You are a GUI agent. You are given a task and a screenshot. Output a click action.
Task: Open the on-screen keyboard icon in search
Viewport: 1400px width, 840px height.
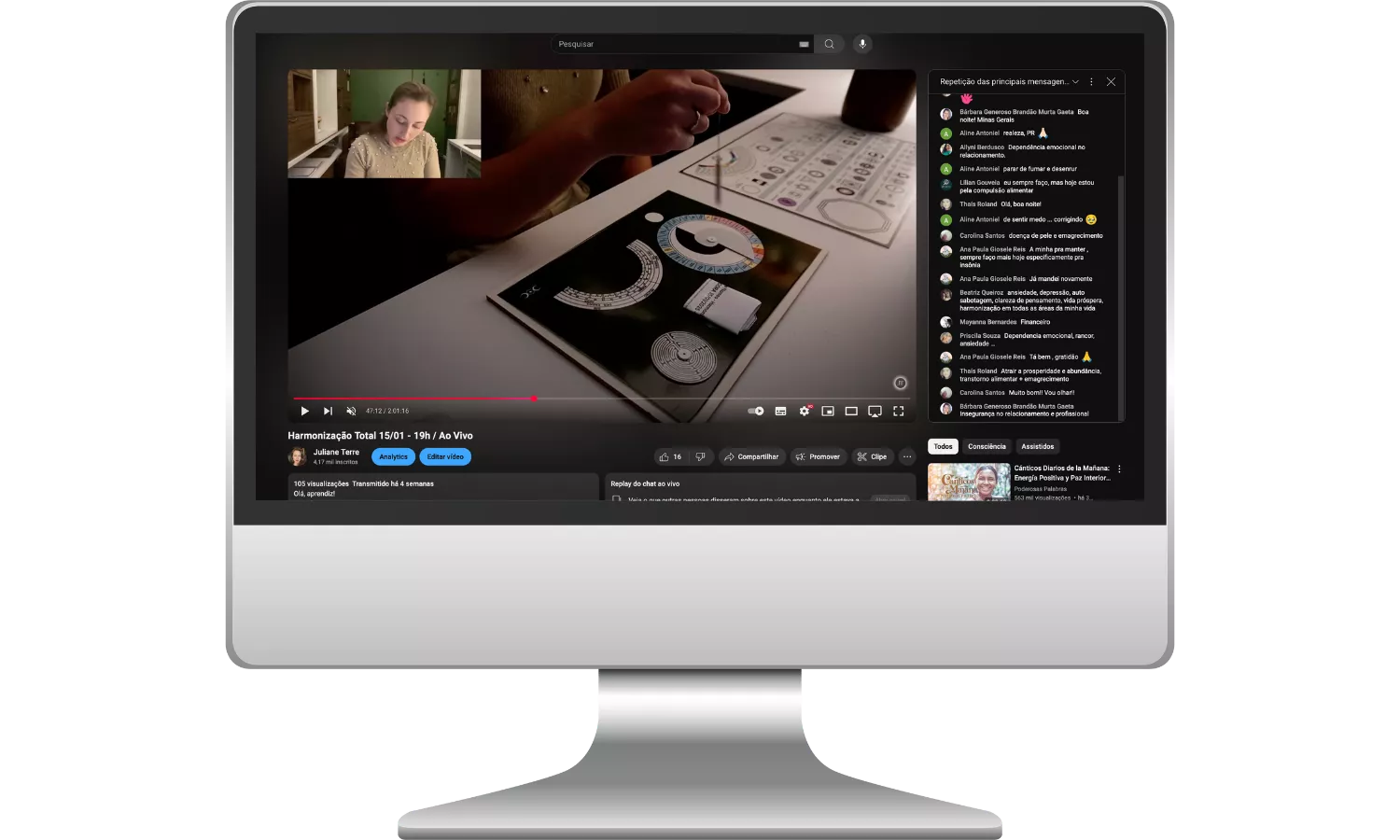[804, 44]
